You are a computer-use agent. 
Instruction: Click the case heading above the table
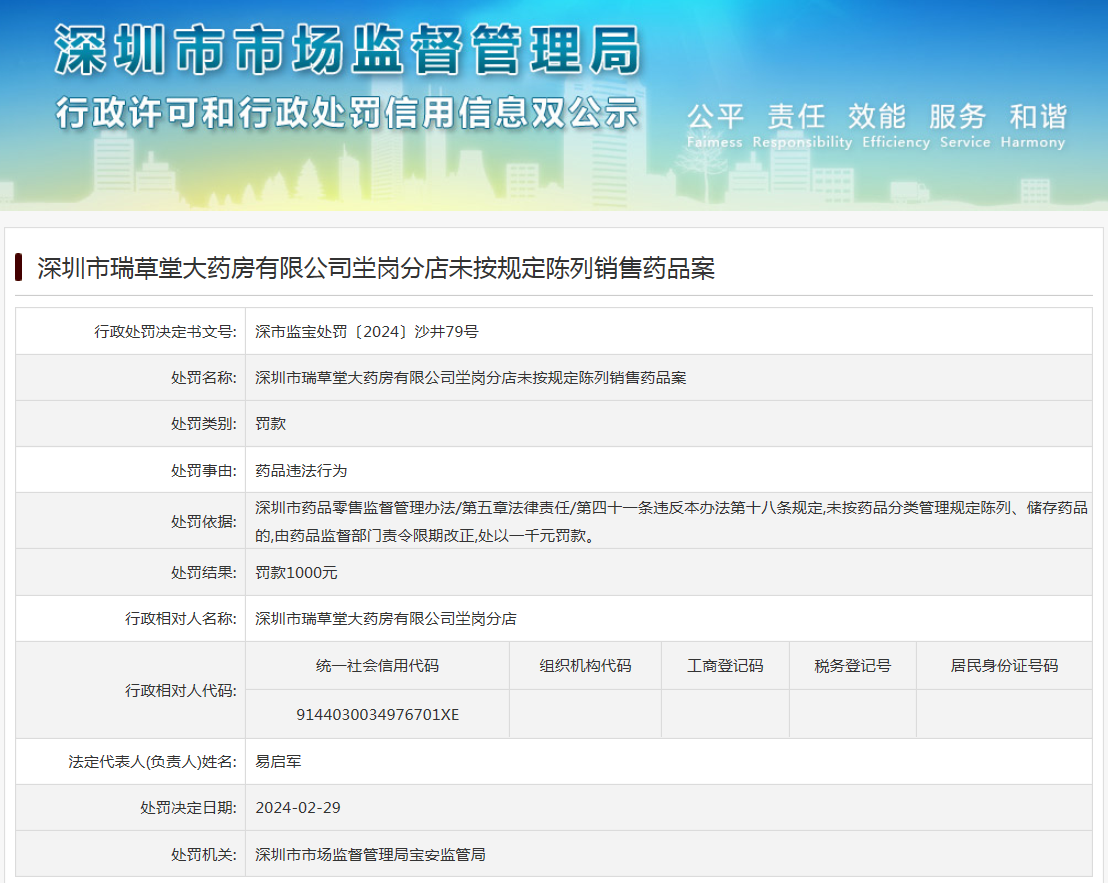[x=376, y=269]
